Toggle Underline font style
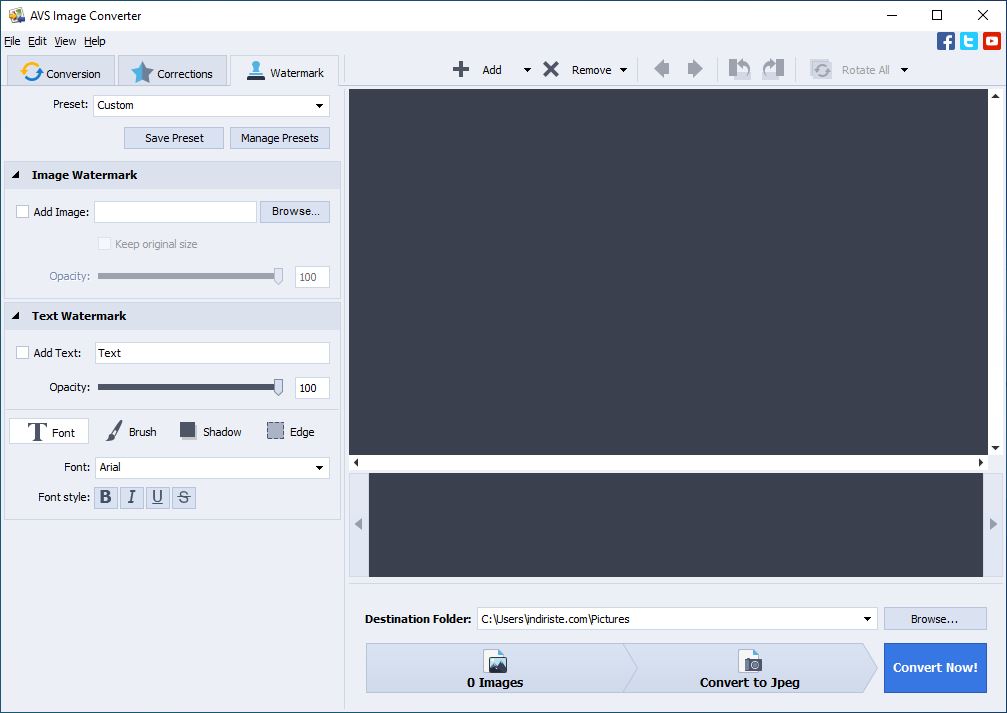 157,497
